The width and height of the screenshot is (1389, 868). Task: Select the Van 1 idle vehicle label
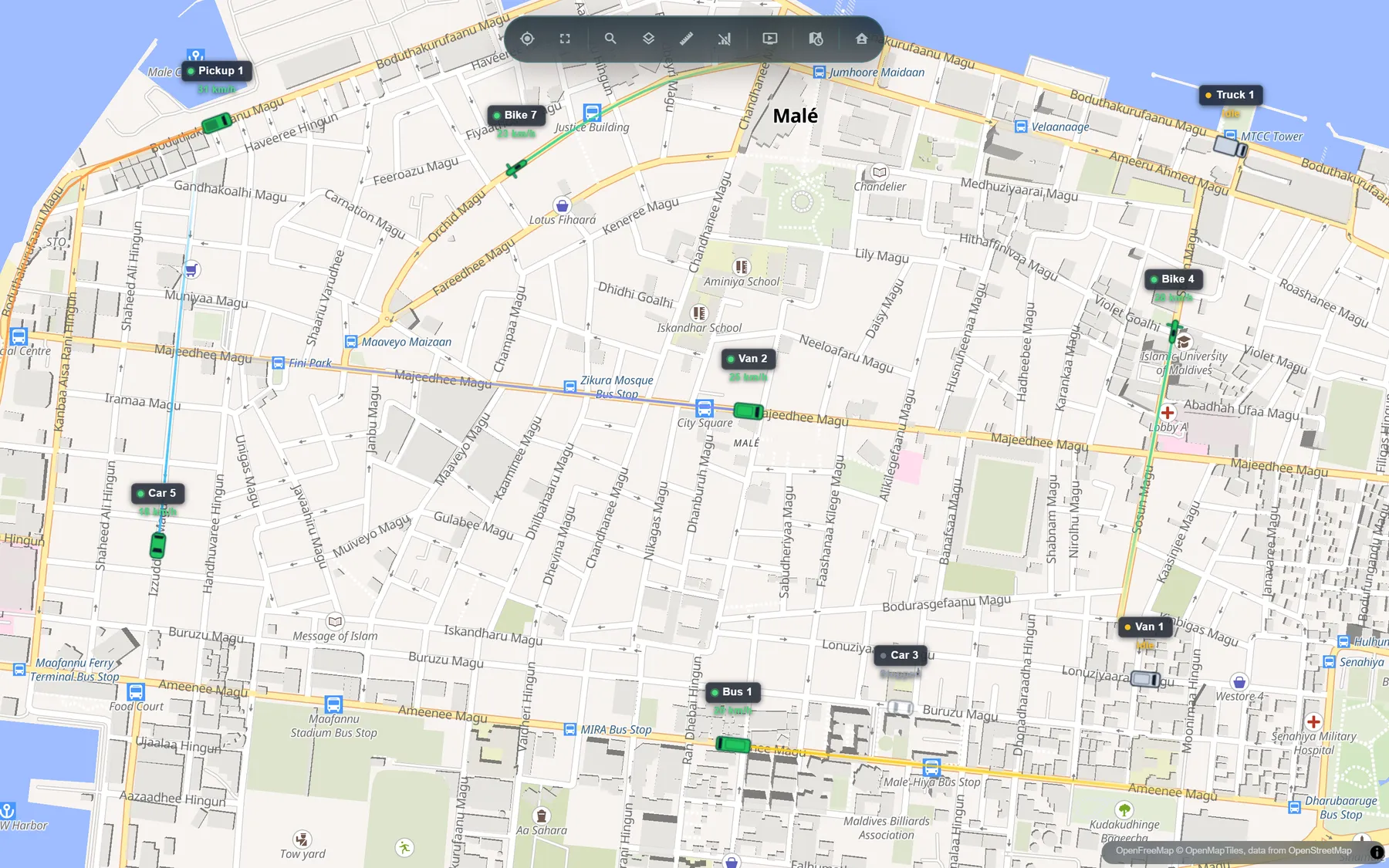(x=1145, y=627)
